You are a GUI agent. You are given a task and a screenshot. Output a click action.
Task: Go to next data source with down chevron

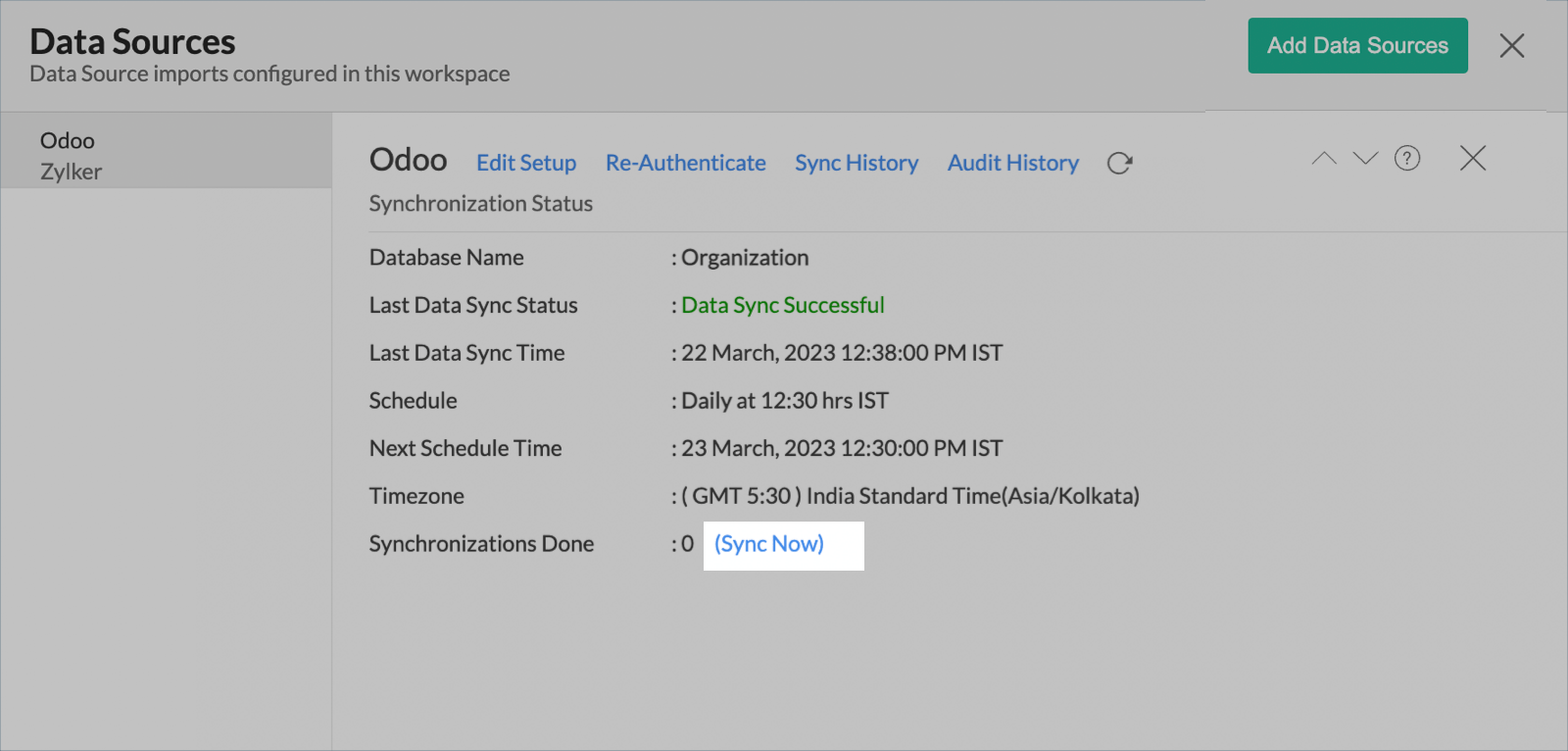tap(1365, 159)
